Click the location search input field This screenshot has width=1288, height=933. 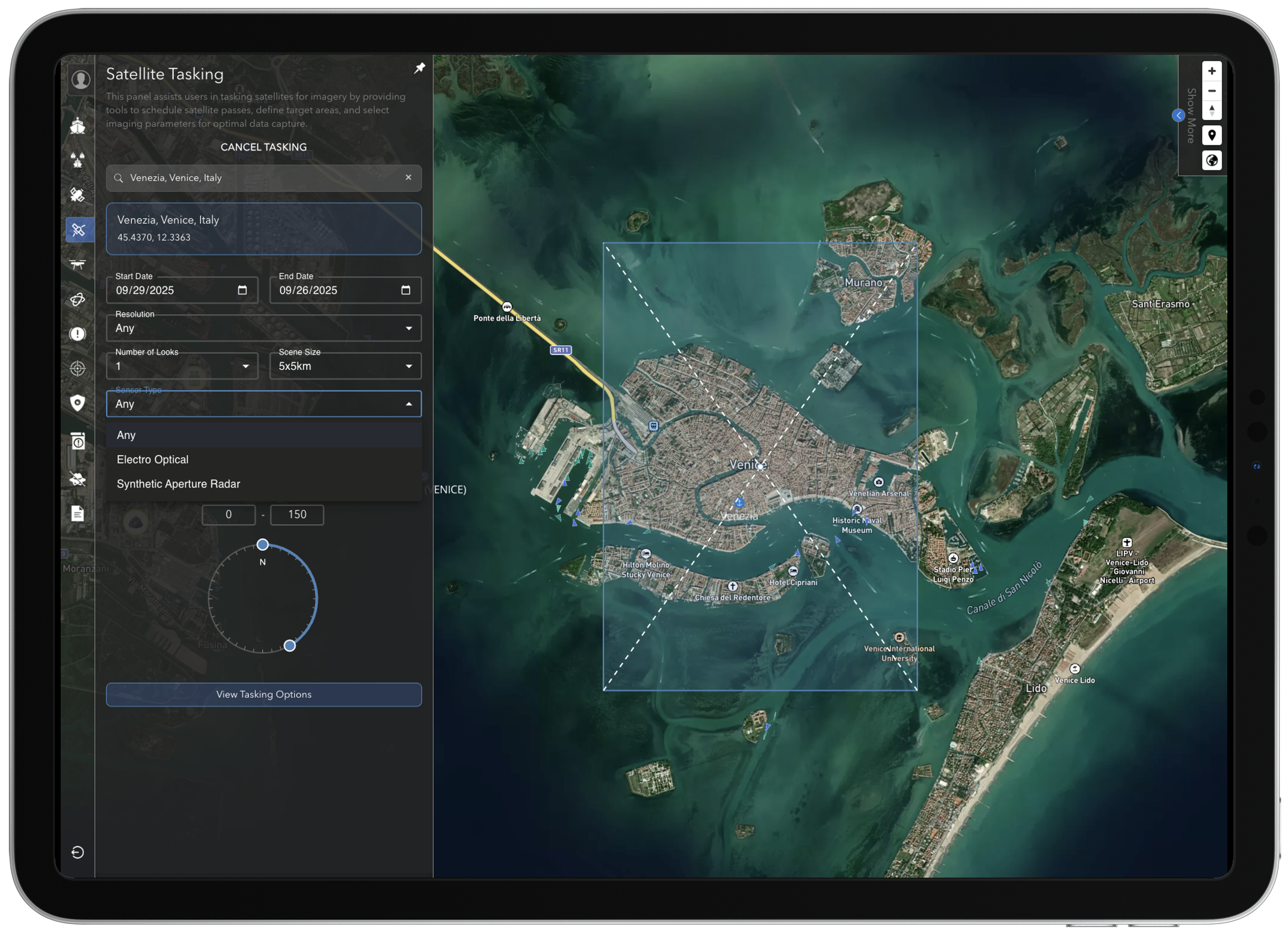pos(264,178)
